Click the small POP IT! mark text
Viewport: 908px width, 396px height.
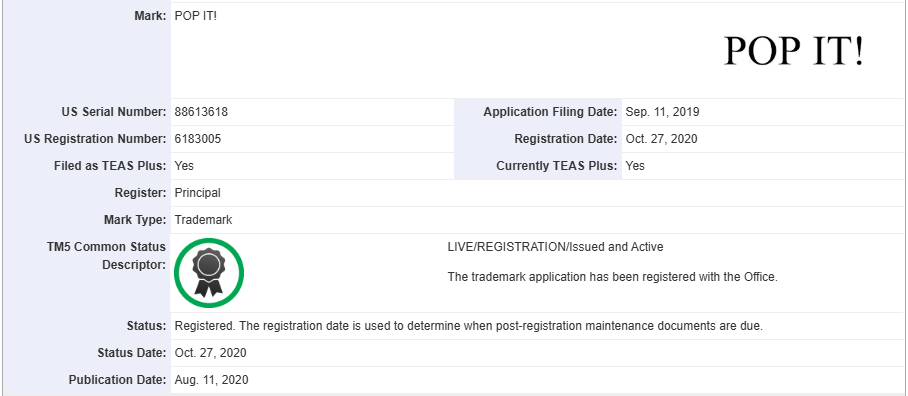tap(196, 16)
